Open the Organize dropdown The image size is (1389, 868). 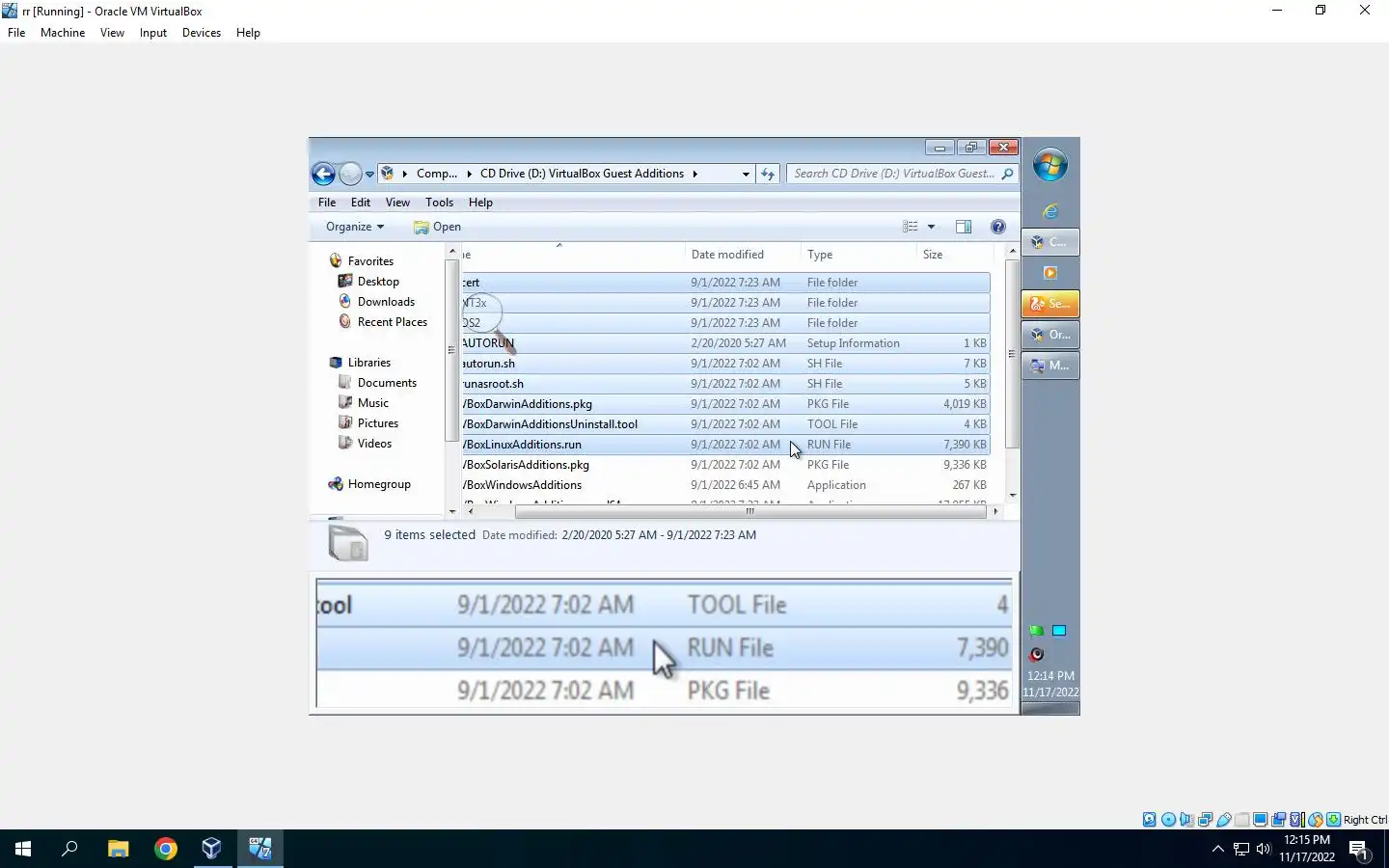click(x=355, y=227)
